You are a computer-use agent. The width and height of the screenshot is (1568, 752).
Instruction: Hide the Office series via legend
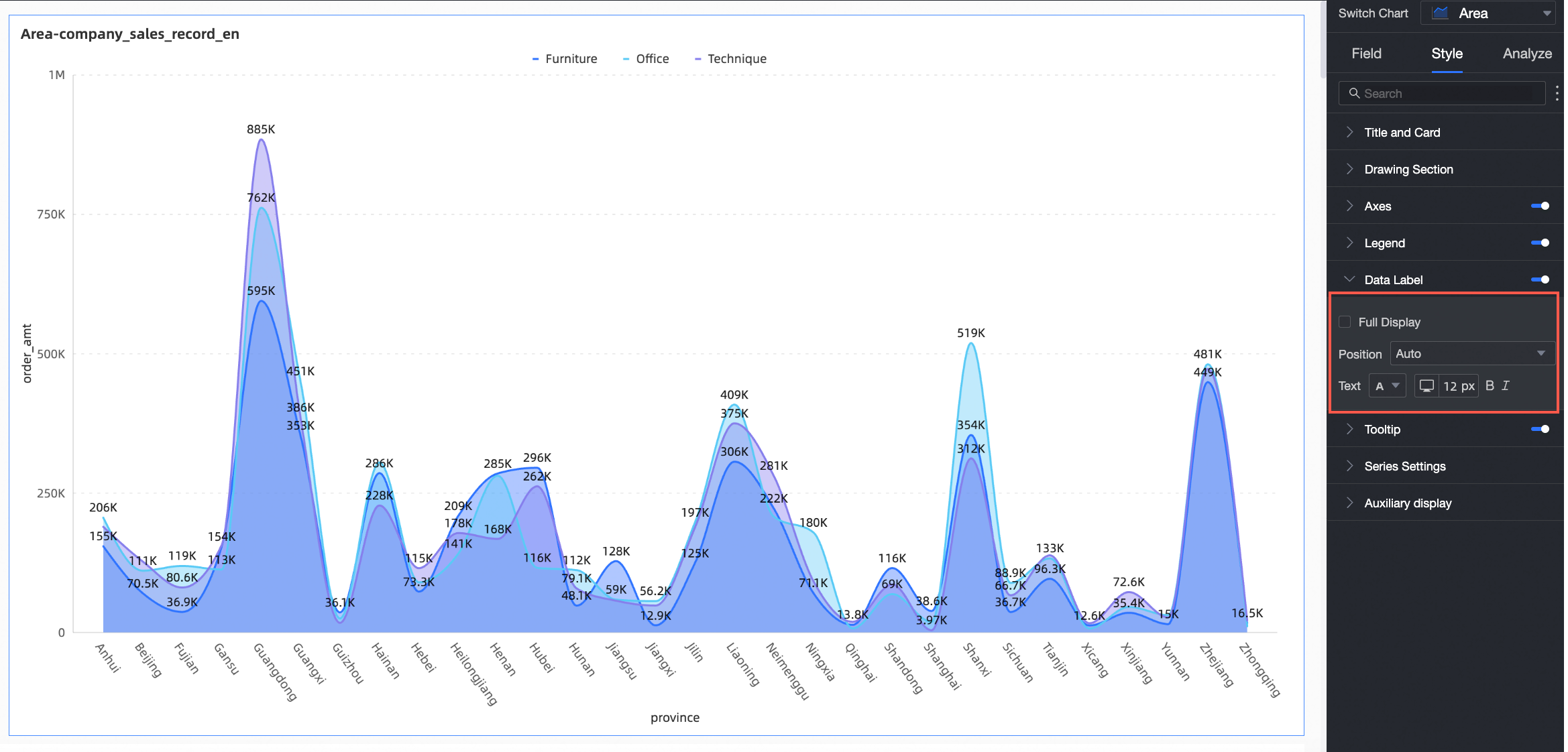point(645,59)
